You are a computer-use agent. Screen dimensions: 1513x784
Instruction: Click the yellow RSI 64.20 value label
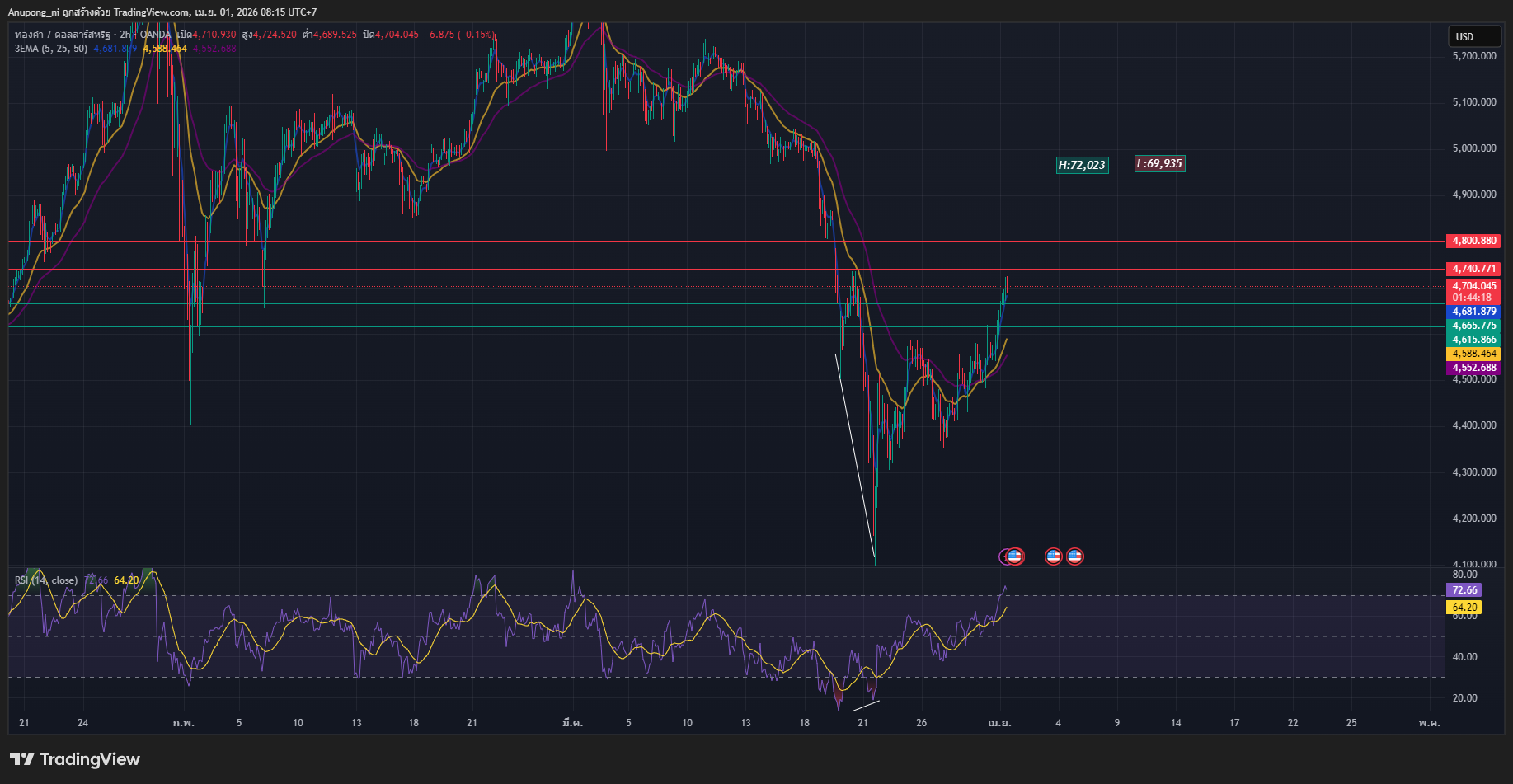1464,608
